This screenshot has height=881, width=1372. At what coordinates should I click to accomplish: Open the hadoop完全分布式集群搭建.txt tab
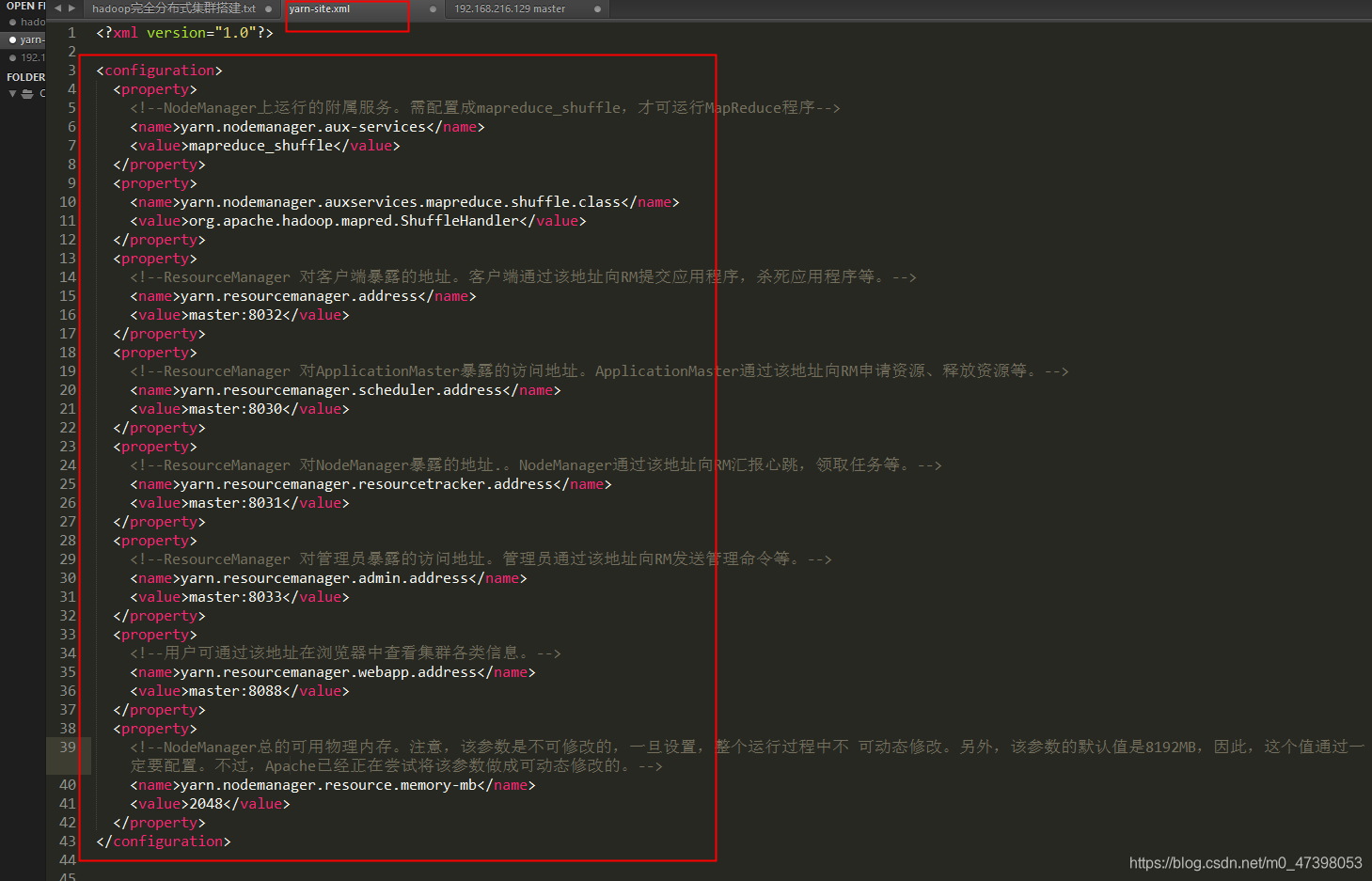(x=174, y=8)
